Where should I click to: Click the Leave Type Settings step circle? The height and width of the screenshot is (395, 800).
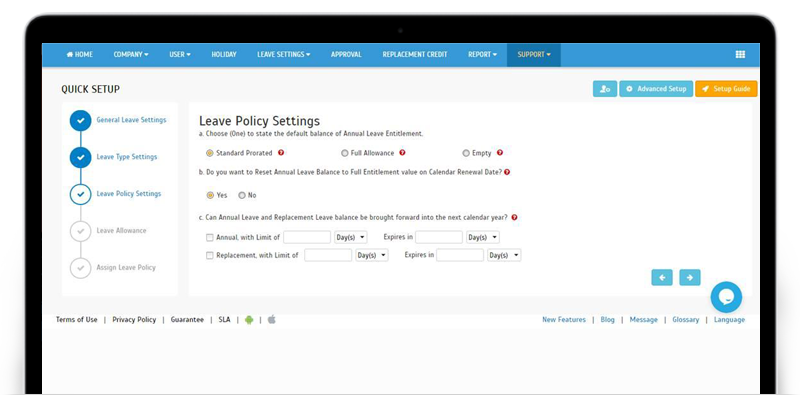(80, 157)
